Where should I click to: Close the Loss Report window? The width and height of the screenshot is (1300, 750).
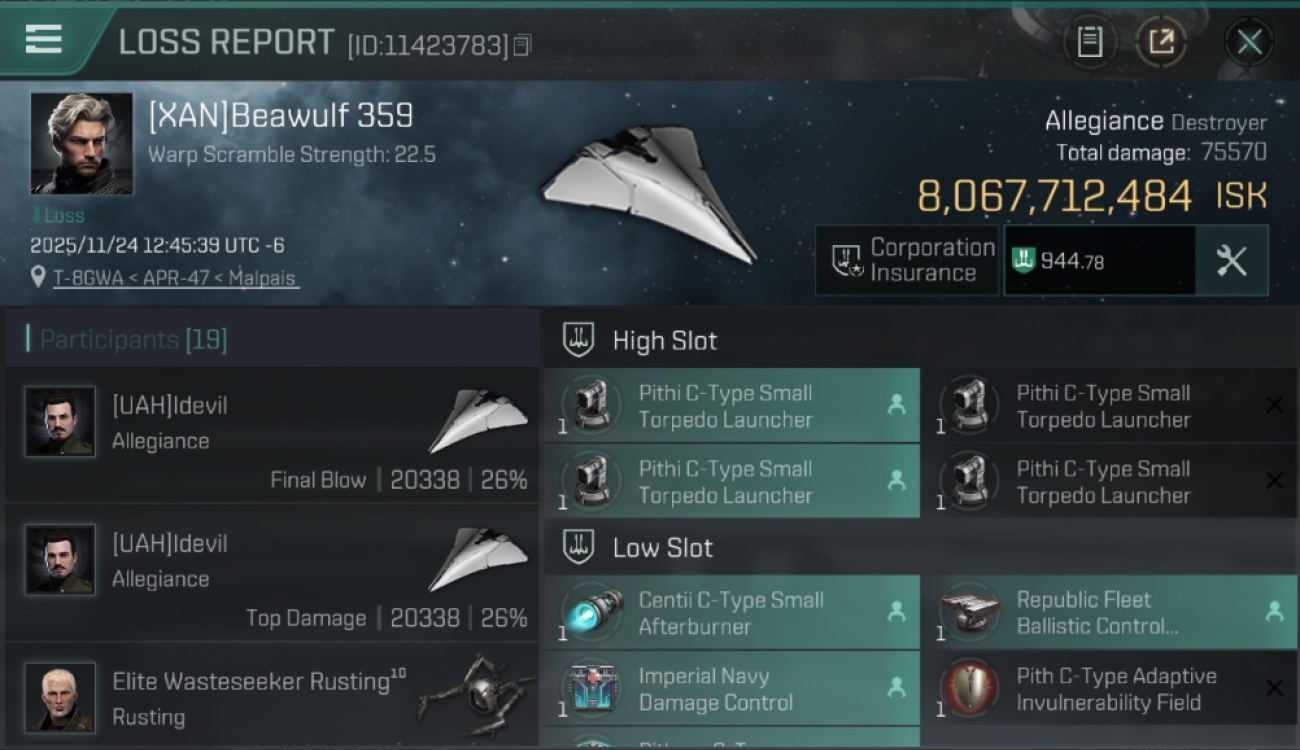(1249, 42)
